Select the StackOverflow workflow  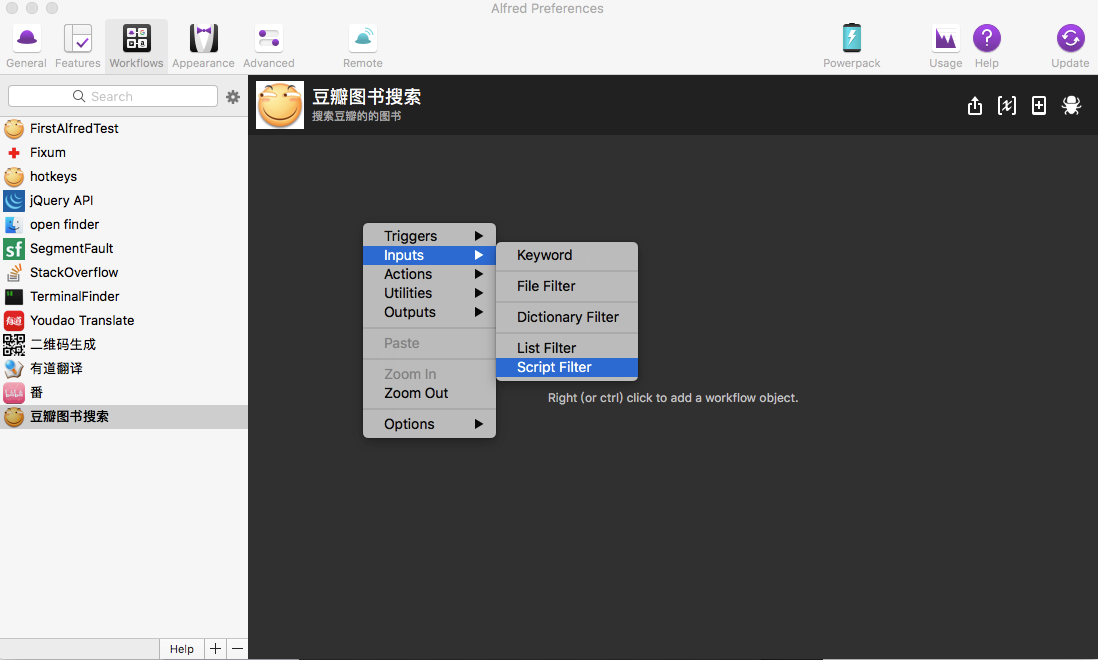point(124,272)
